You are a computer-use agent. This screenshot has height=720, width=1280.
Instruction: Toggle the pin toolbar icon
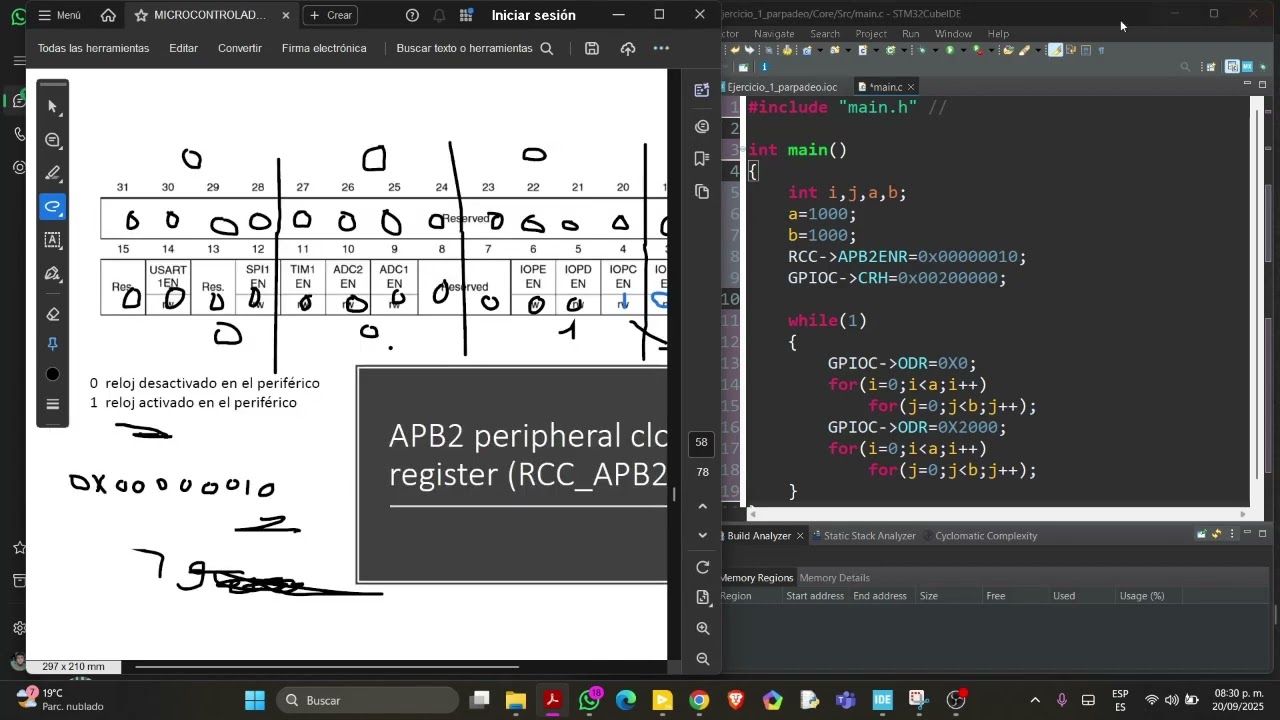53,343
